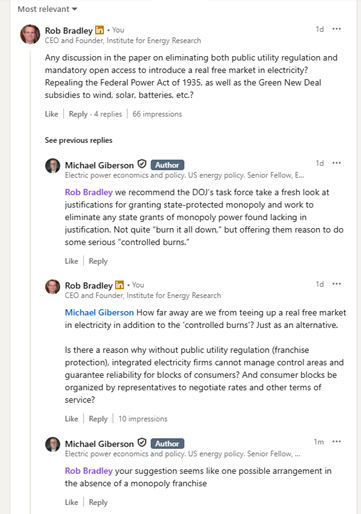Click verification shield next to first Michael Giberson
361x514 pixels.
(142, 164)
